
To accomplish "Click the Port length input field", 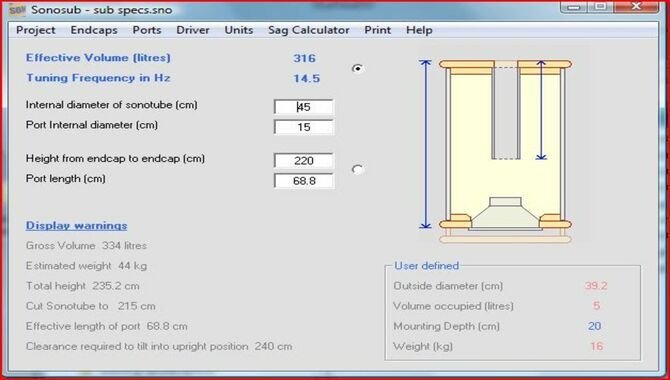I will 303,181.
